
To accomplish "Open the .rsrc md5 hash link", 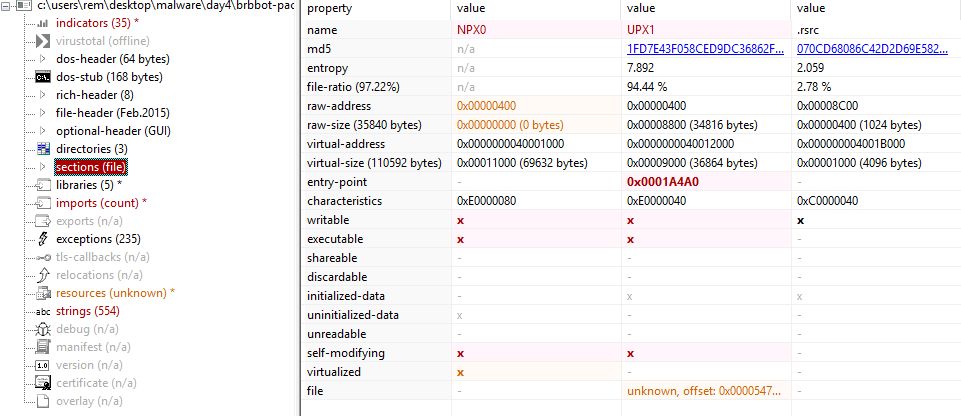I will pyautogui.click(x=873, y=48).
